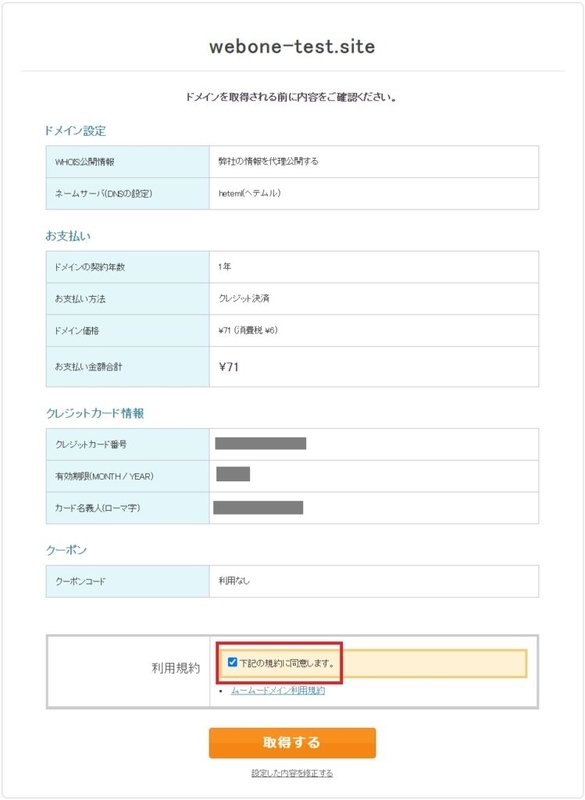Select the webone-test.site domain heading
The image size is (585, 800).
[x=292, y=46]
